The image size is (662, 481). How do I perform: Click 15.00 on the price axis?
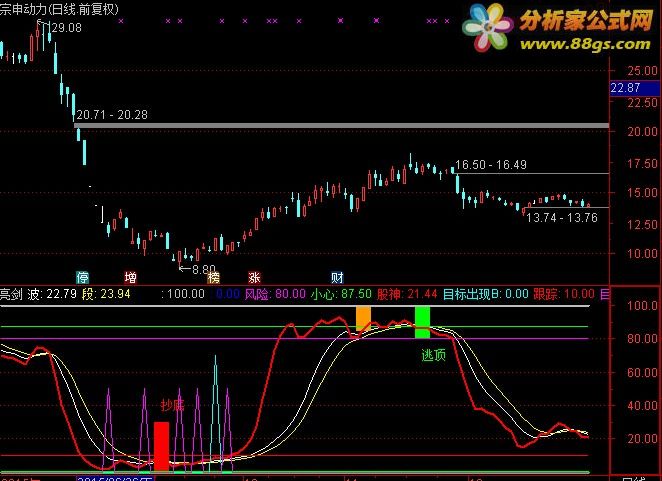click(642, 193)
